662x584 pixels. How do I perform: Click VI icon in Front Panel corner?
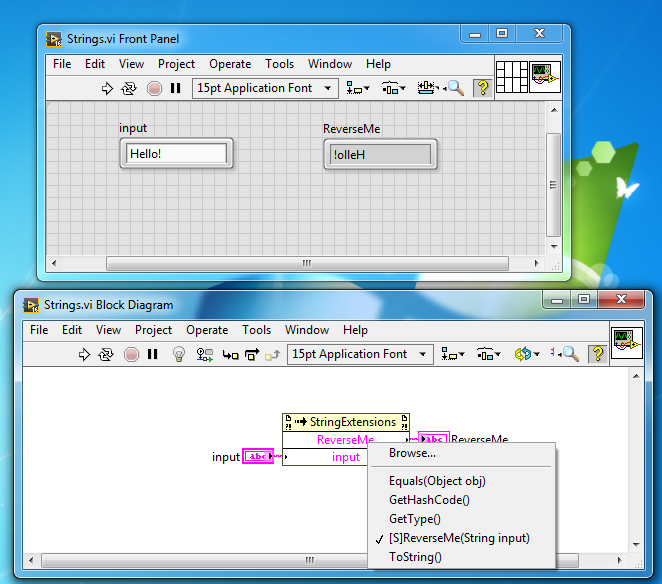pos(545,77)
